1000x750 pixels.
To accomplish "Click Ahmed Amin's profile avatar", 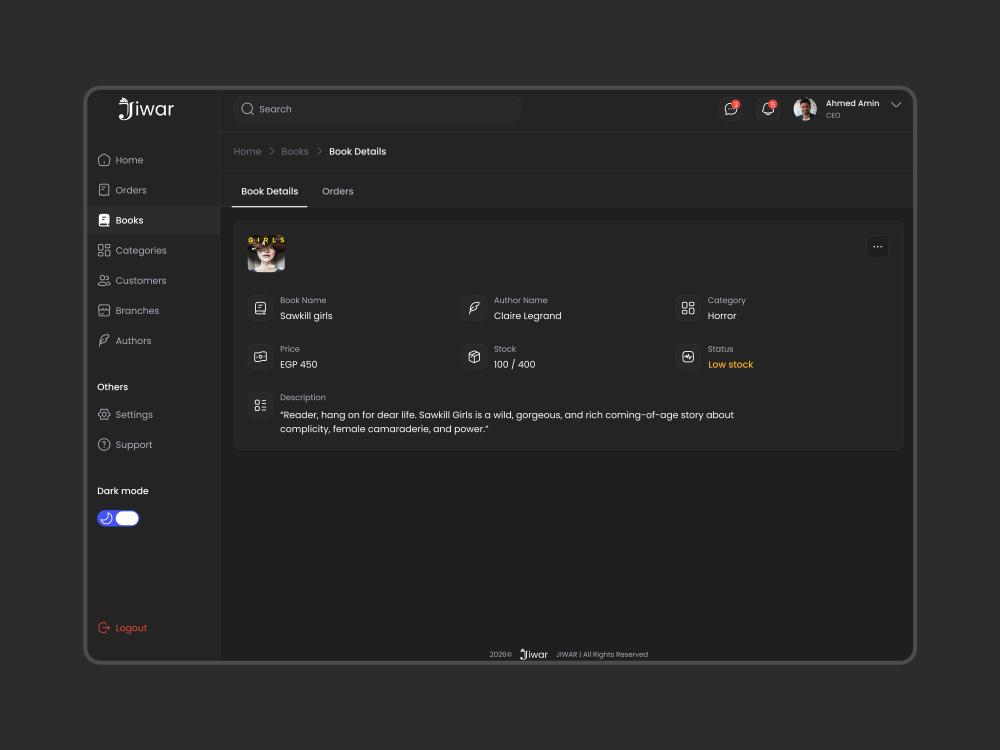I will click(805, 109).
